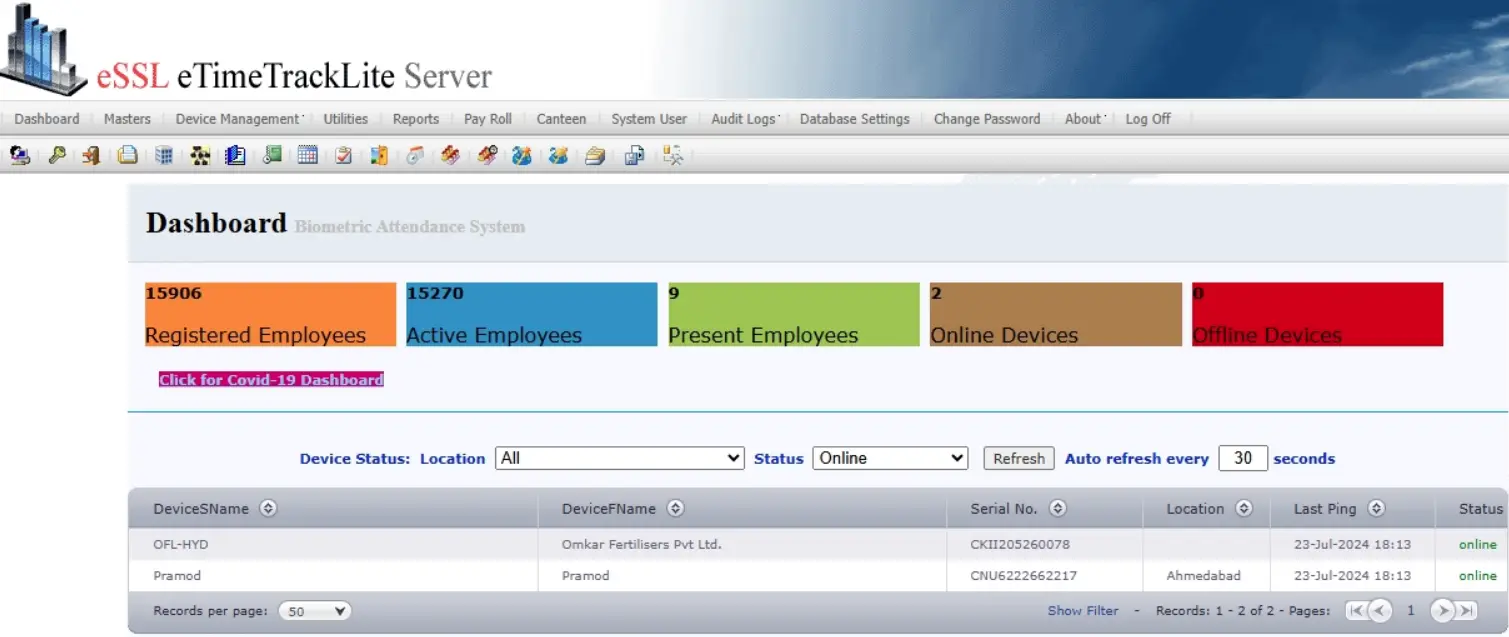Go to last page of records
Viewport: 1509px width, 637px height.
(x=1466, y=610)
